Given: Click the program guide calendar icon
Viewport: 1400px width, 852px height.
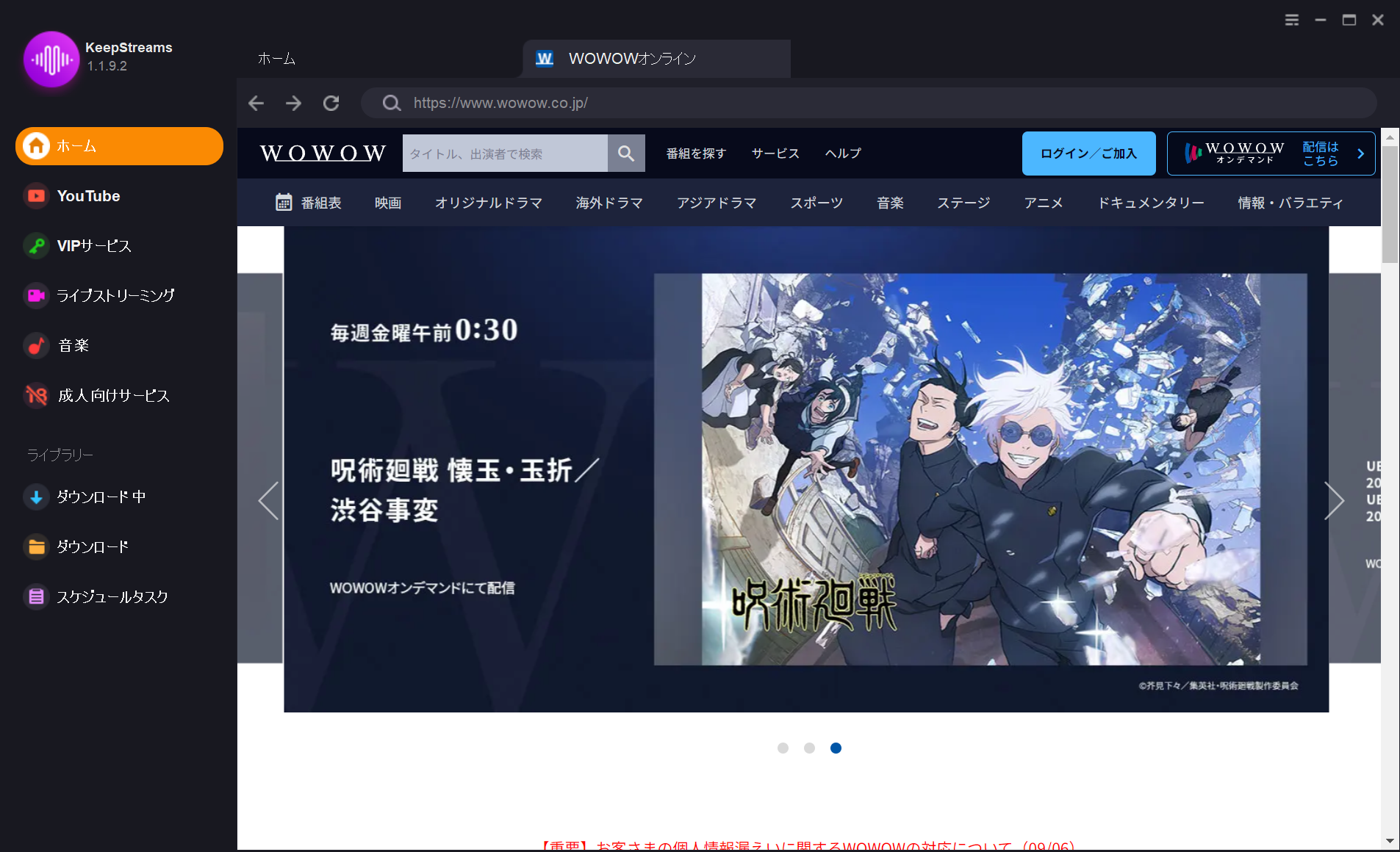Looking at the screenshot, I should 284,202.
